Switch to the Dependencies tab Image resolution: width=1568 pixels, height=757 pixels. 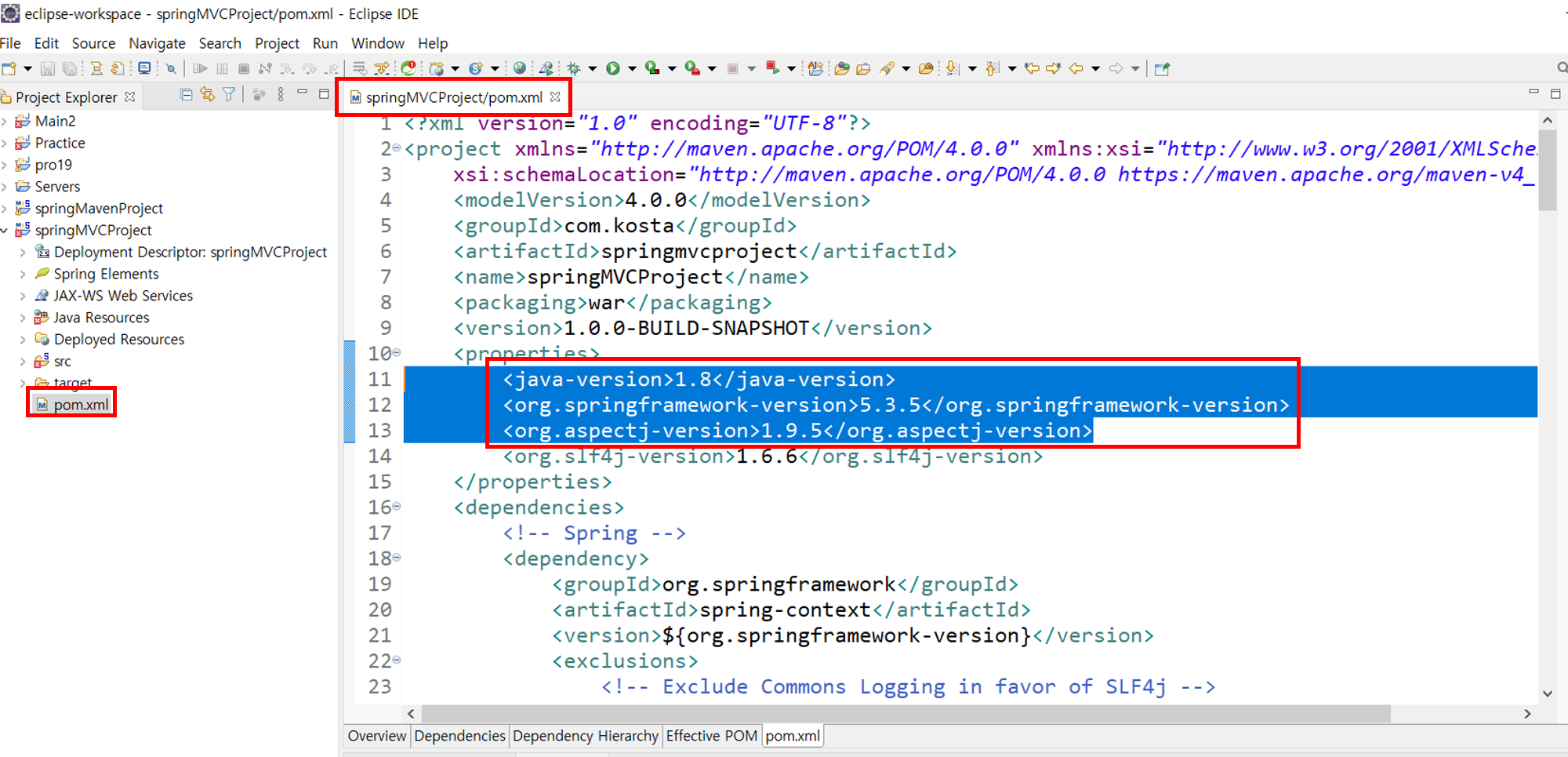coord(459,736)
